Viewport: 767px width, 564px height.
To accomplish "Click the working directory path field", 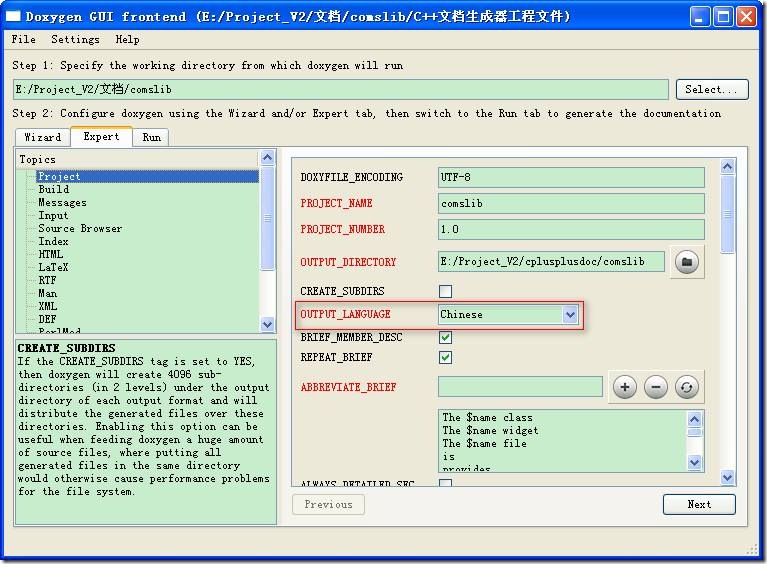I will coord(340,90).
